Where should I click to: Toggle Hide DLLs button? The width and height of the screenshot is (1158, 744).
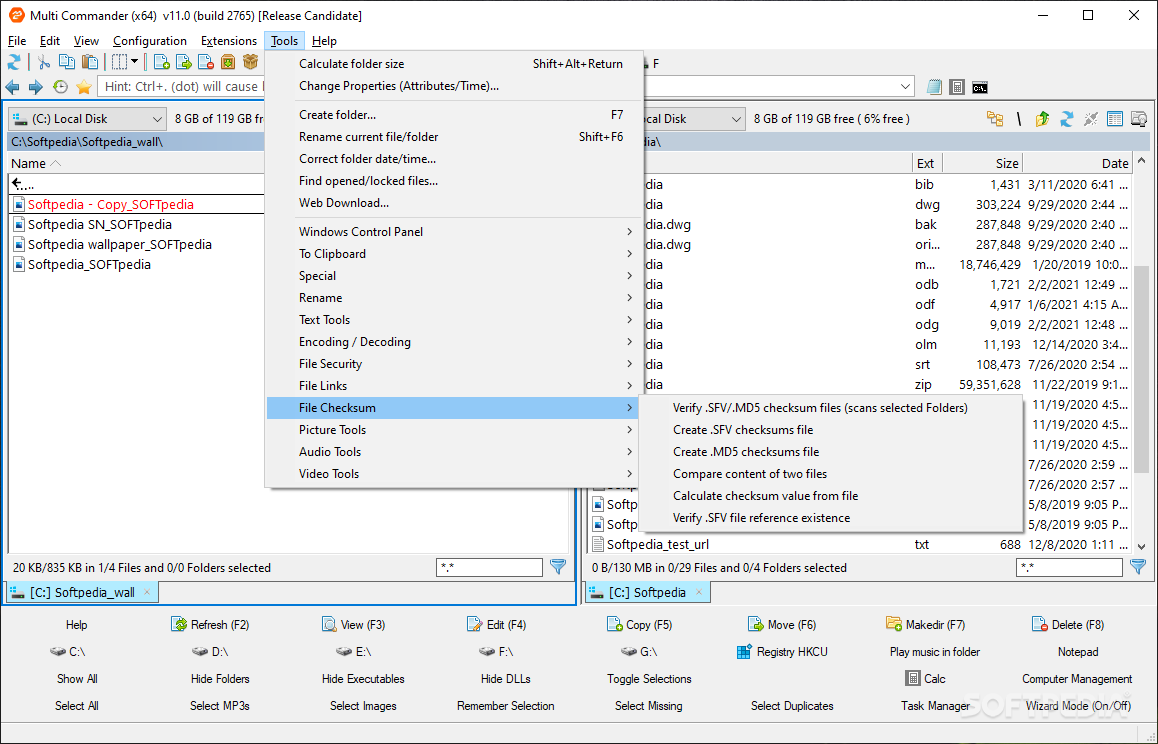pyautogui.click(x=506, y=678)
